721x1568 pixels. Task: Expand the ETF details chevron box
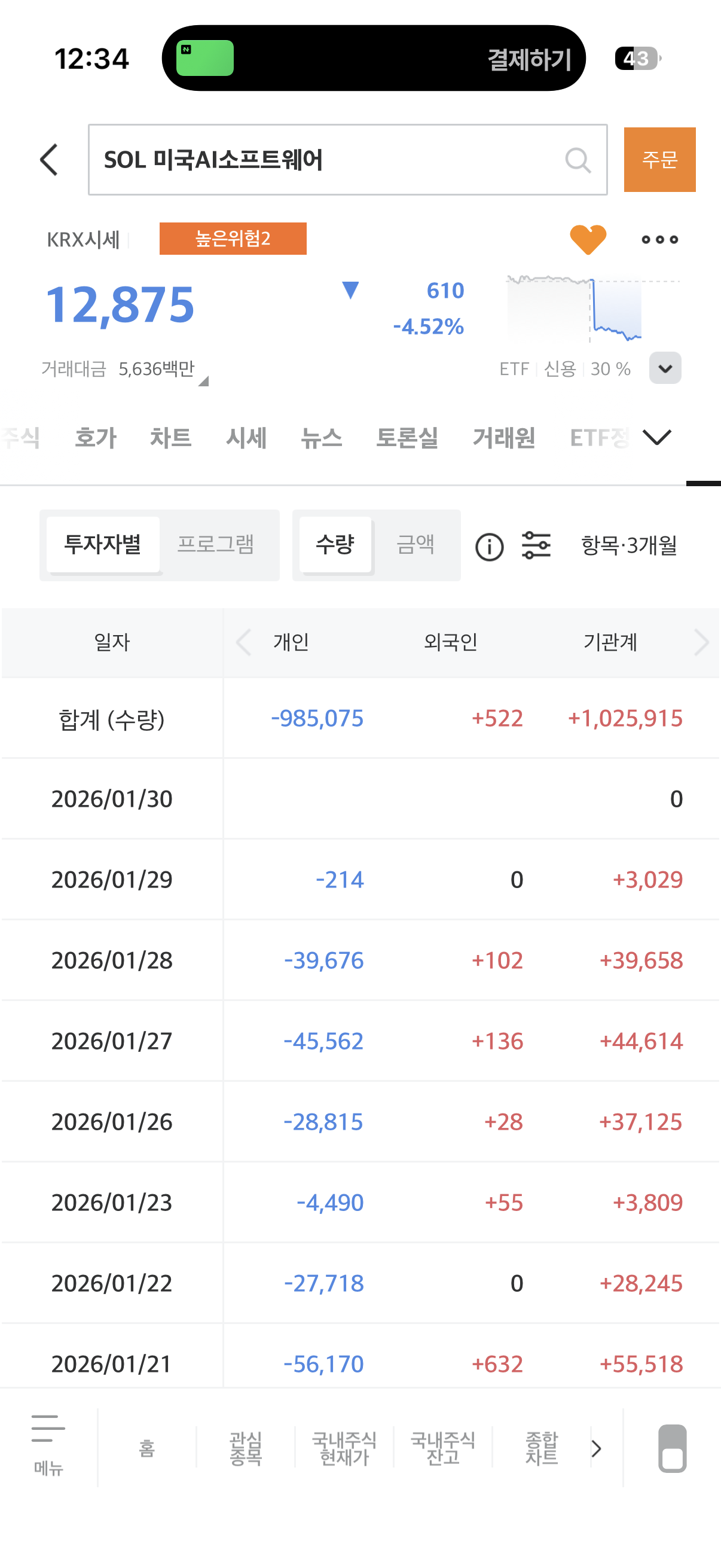[x=665, y=368]
